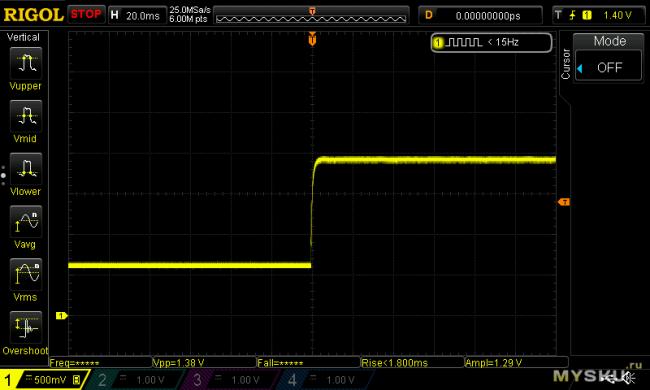
Task: Select the Vupper measurement icon
Action: click(x=26, y=63)
